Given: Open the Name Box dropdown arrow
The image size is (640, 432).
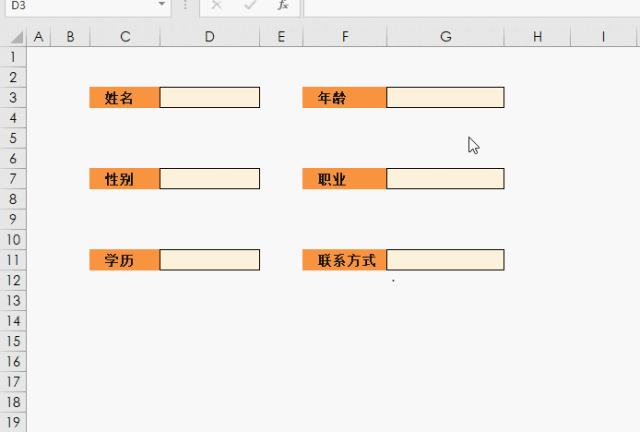Looking at the screenshot, I should (x=162, y=5).
